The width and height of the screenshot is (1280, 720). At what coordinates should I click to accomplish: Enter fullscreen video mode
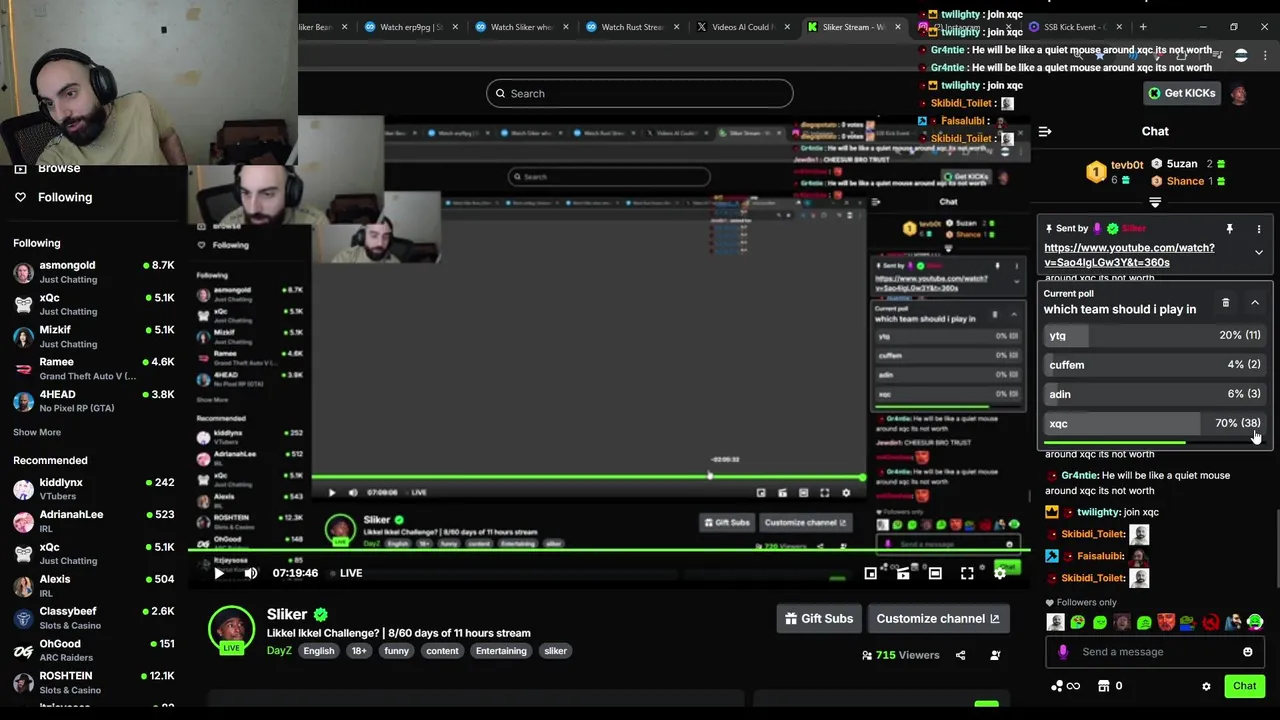tap(967, 573)
